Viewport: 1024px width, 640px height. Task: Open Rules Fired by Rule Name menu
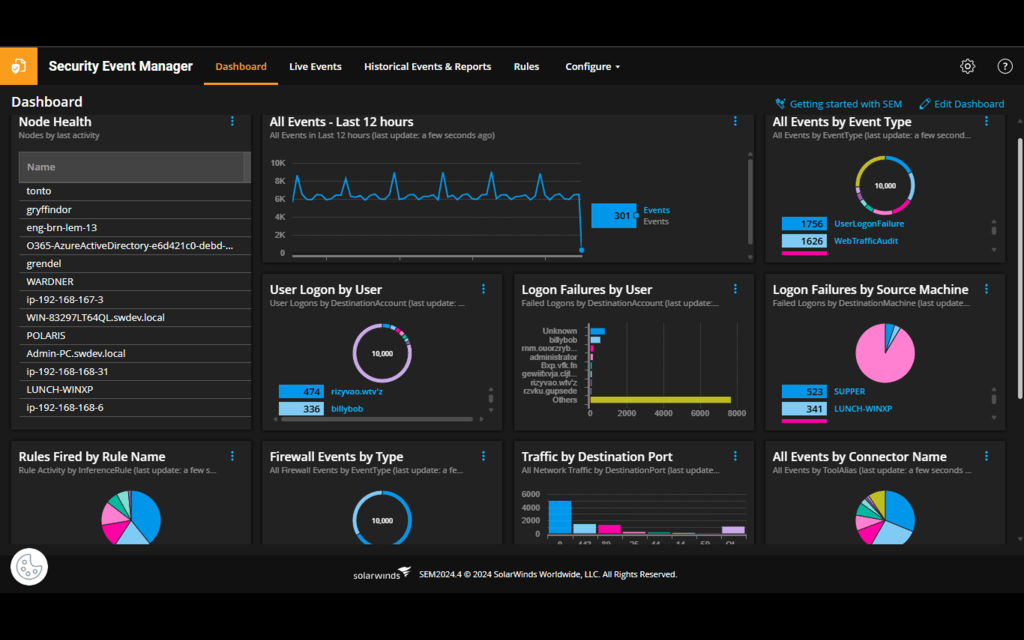(232, 456)
